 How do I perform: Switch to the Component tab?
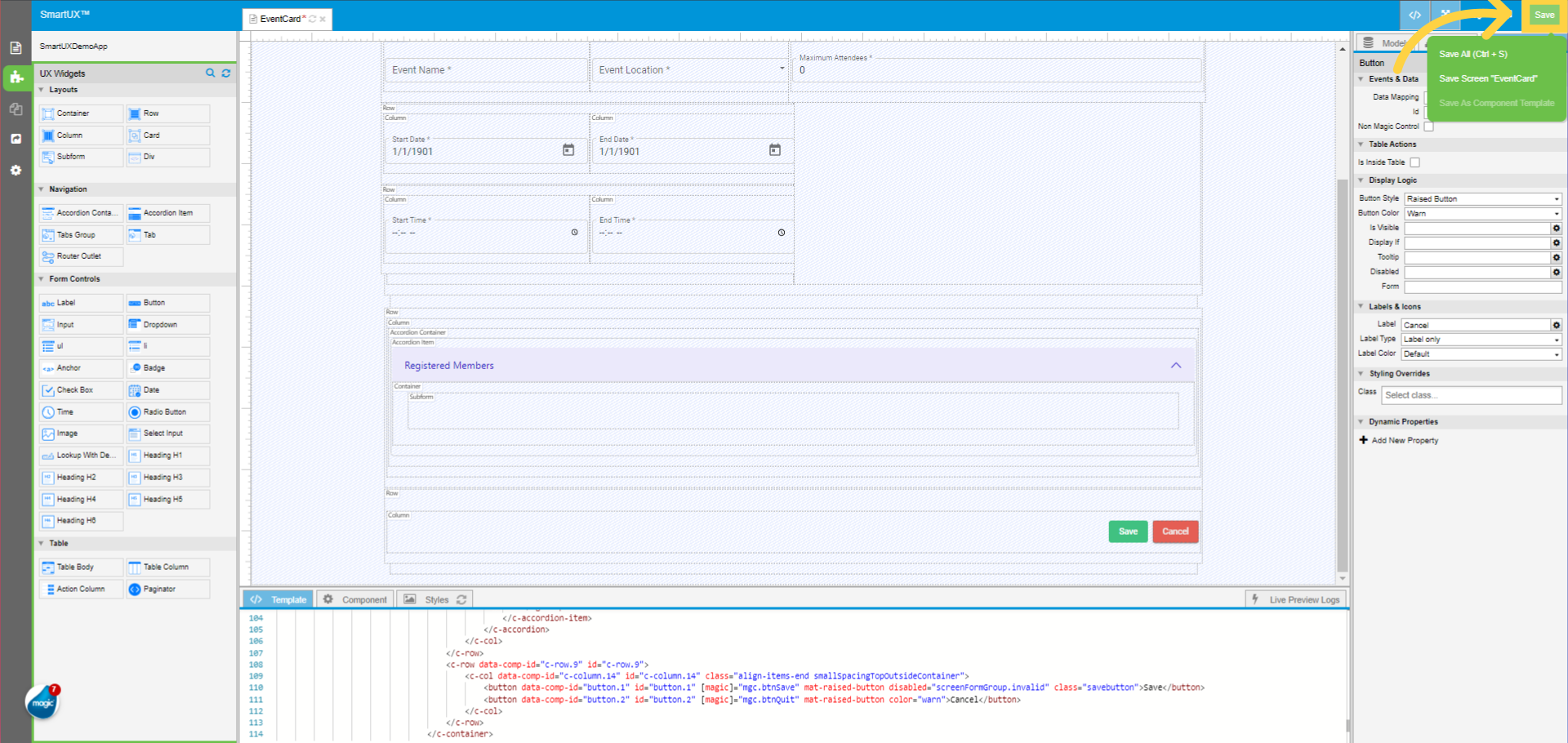pos(355,599)
